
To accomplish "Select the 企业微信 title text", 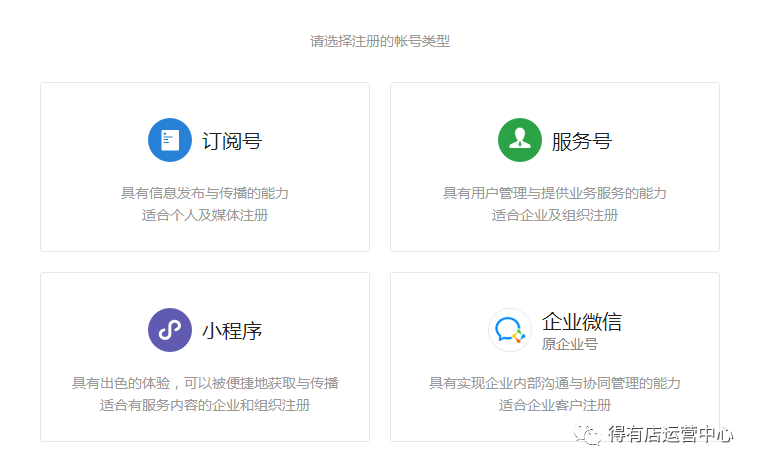I will [x=582, y=321].
